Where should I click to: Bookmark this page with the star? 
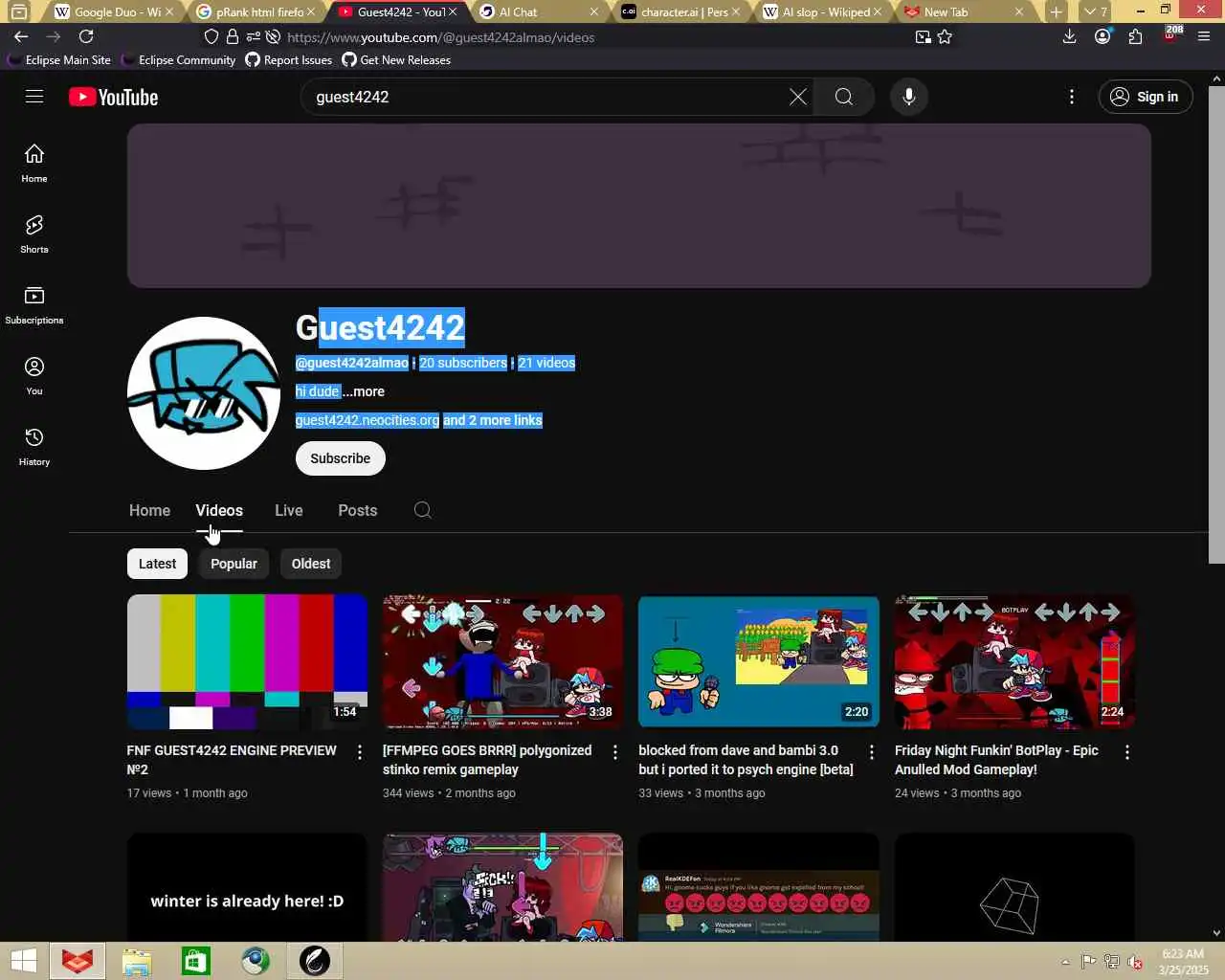(x=946, y=36)
